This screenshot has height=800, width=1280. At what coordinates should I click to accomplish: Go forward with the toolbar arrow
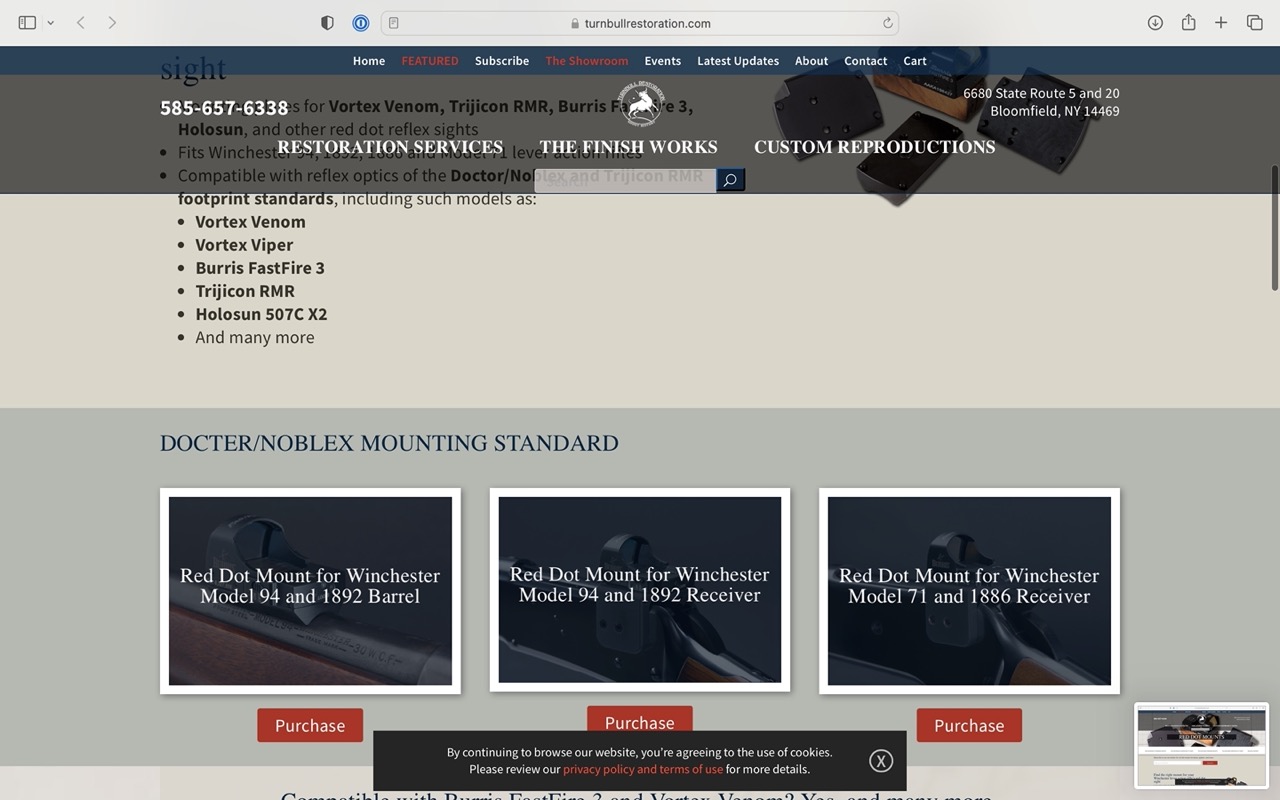pyautogui.click(x=112, y=23)
